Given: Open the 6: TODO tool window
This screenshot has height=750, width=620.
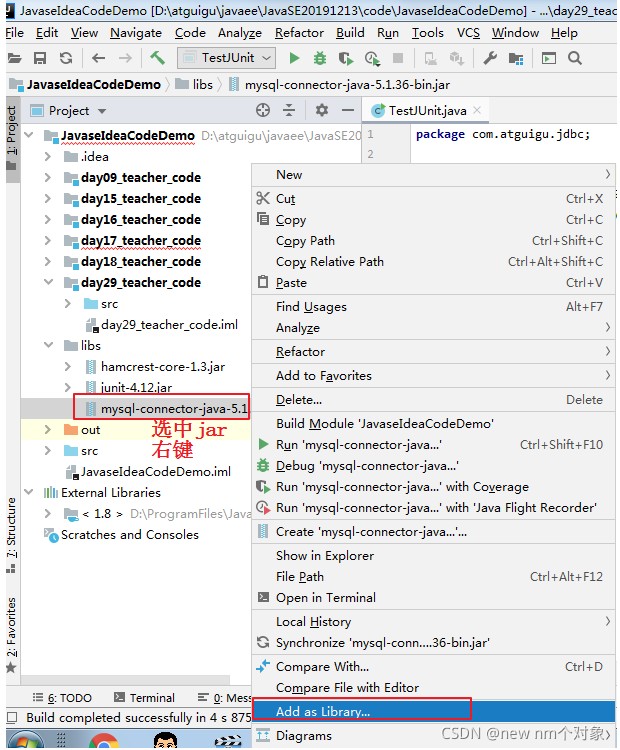Looking at the screenshot, I should click(62, 698).
